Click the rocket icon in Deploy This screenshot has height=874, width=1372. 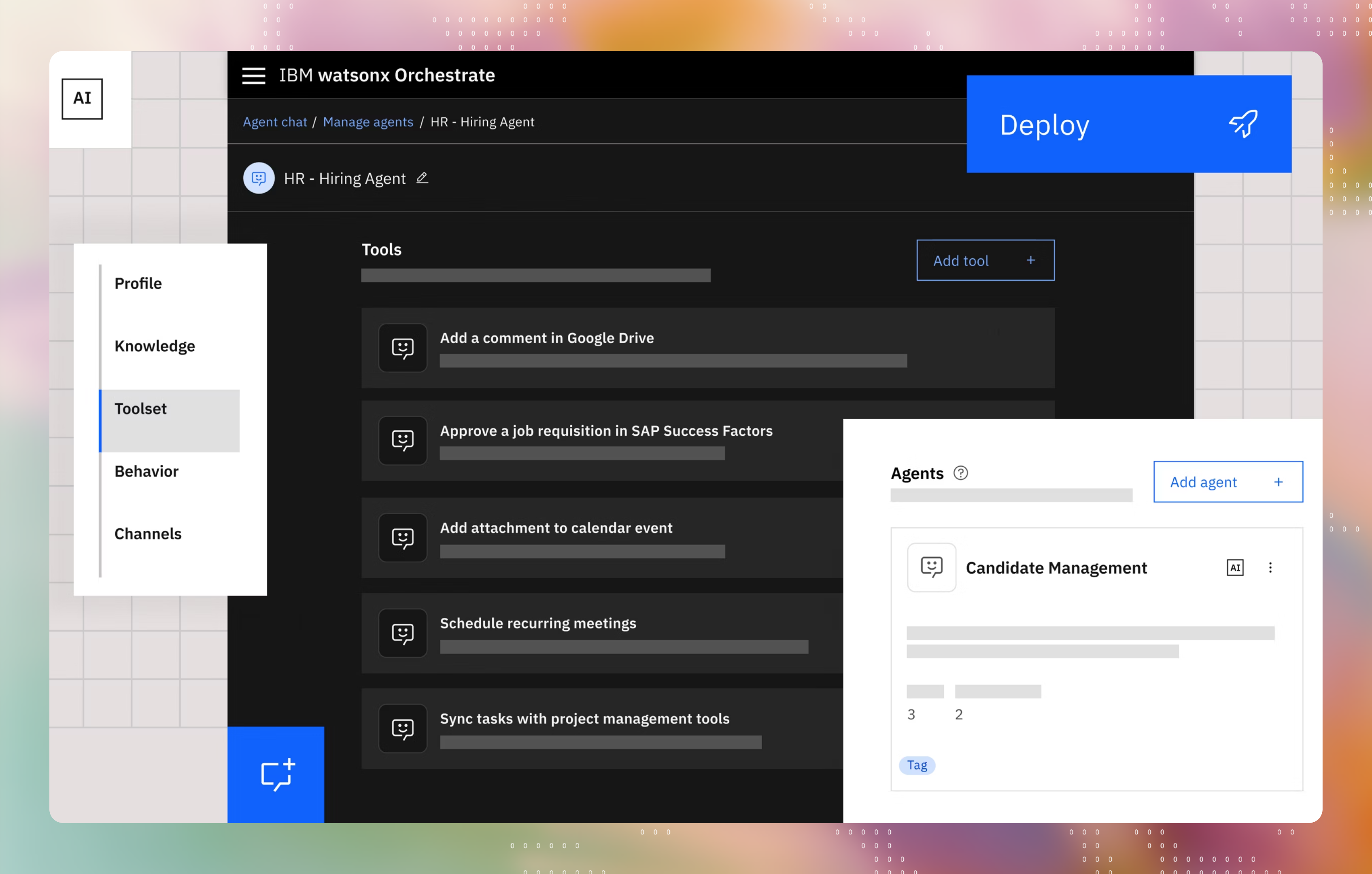pos(1243,124)
